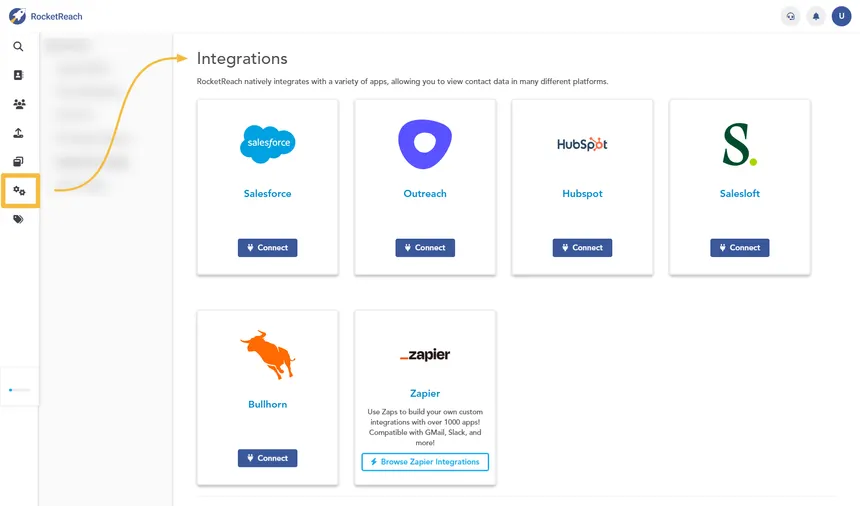Viewport: 860px width, 506px height.
Task: Click Browse Zapier Integrations button
Action: click(x=425, y=462)
